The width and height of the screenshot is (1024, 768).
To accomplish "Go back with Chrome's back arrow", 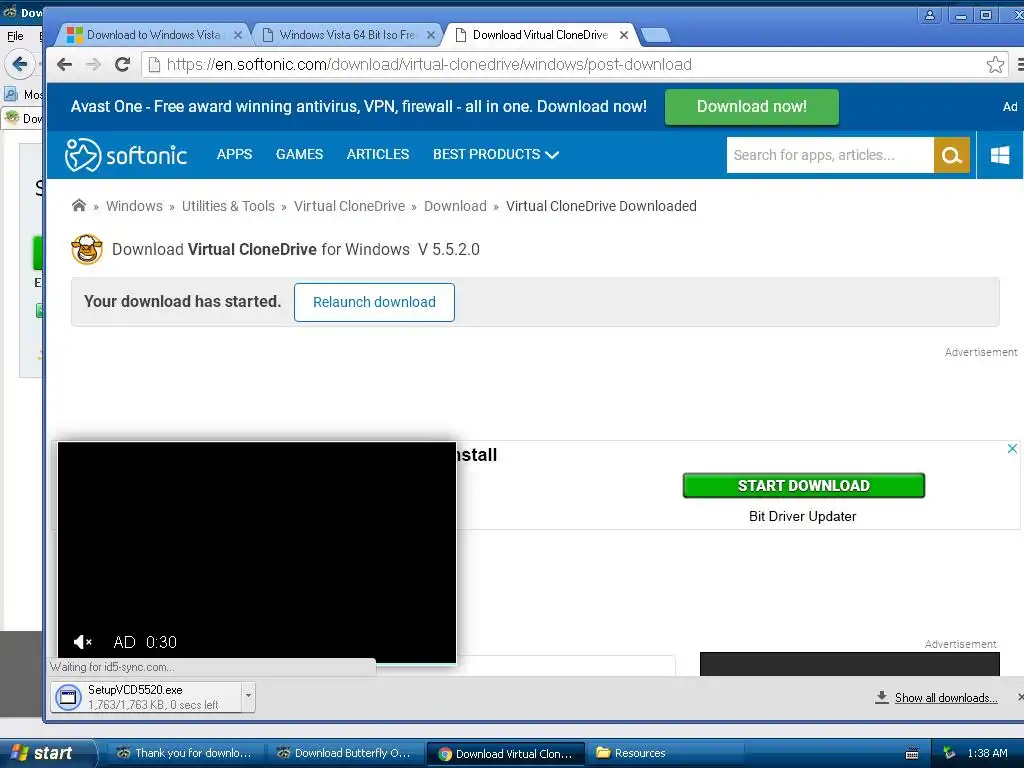I will pos(64,64).
